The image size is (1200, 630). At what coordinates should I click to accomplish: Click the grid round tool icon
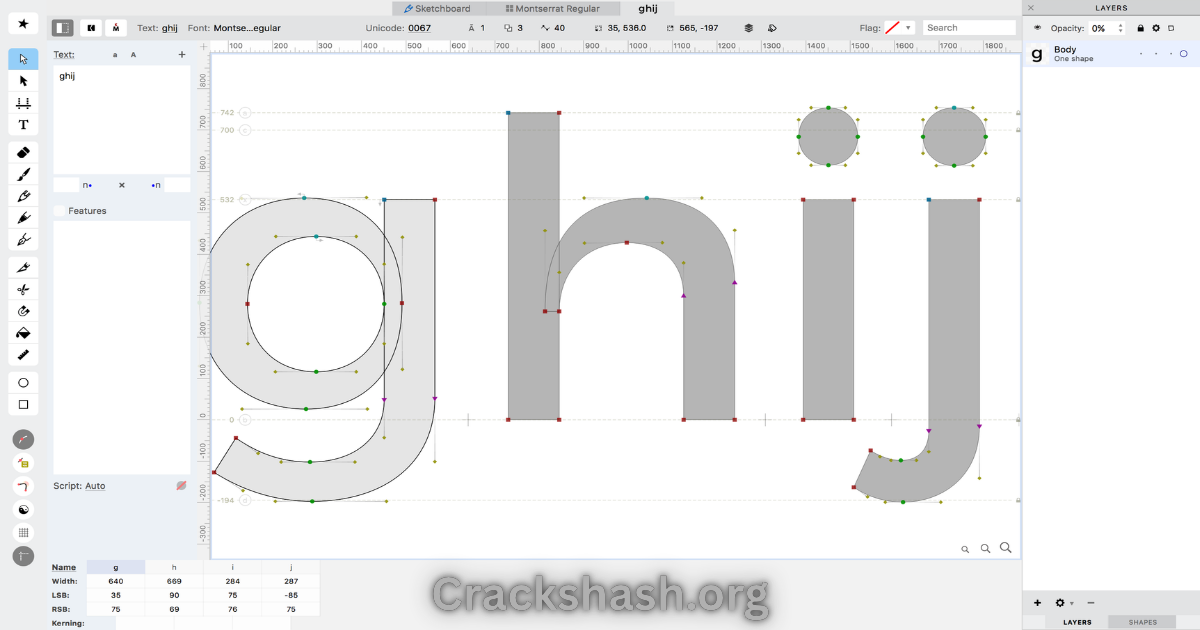24,532
